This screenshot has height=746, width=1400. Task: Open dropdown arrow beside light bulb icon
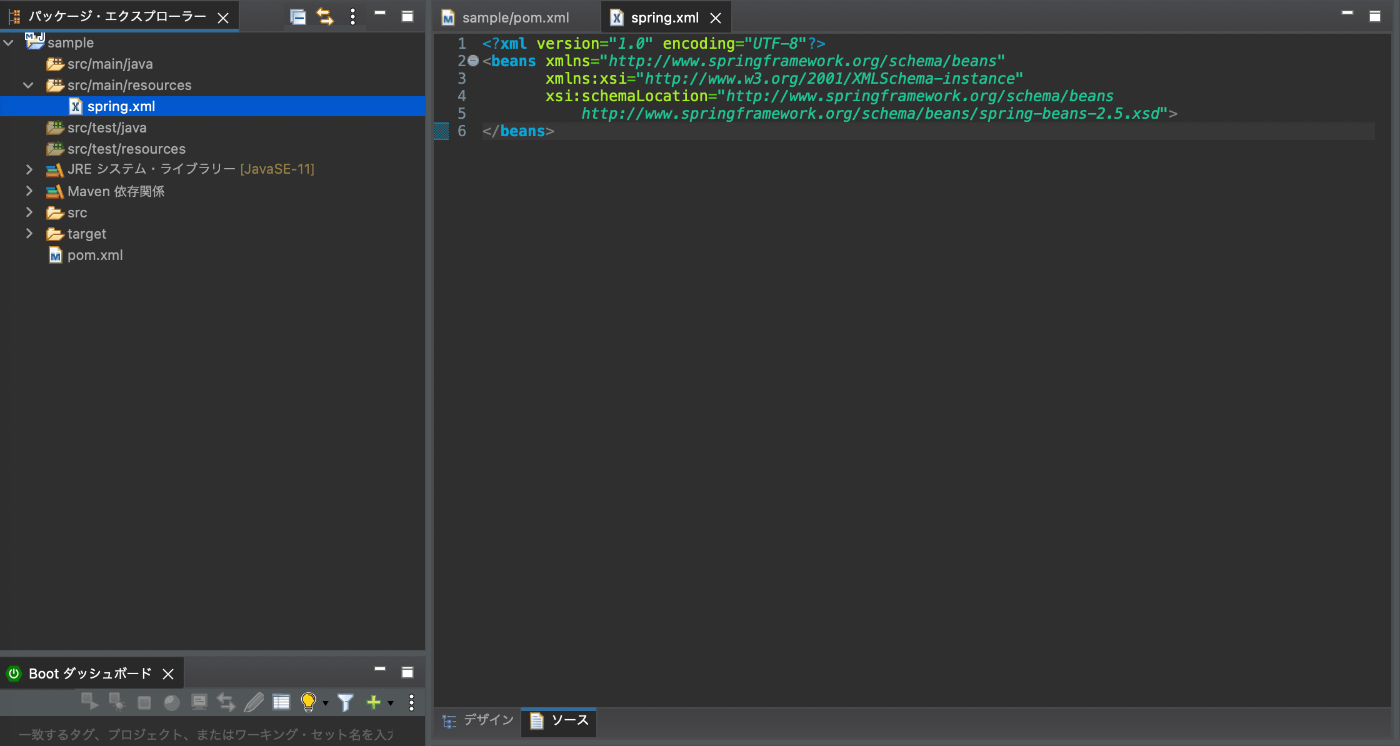[326, 703]
